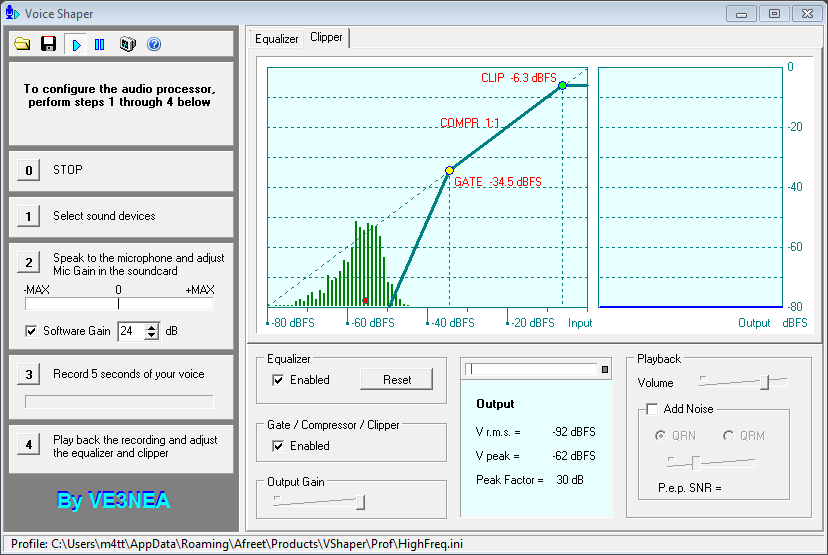Click the '-40 dBFS' input axis label
This screenshot has width=828, height=555.
(x=453, y=323)
